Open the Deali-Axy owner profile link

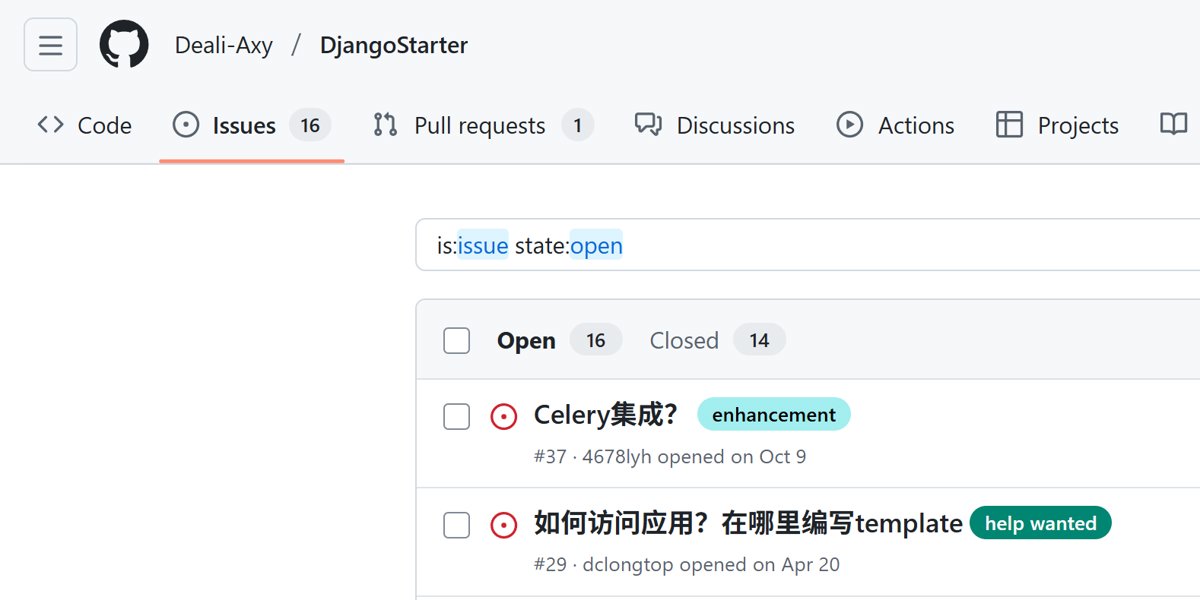[x=224, y=45]
